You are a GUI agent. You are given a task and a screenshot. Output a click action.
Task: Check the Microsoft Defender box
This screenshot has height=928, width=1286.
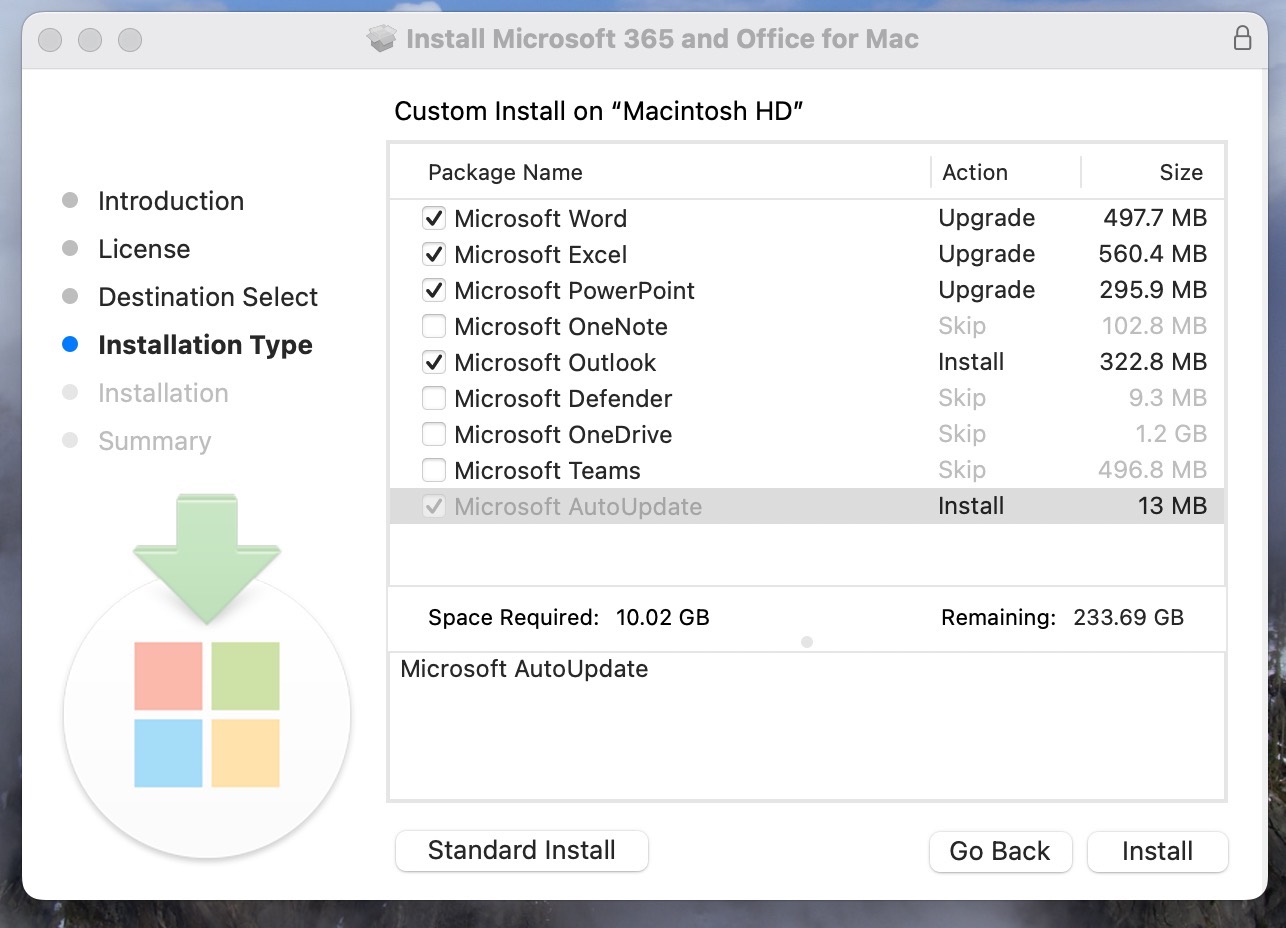[434, 398]
